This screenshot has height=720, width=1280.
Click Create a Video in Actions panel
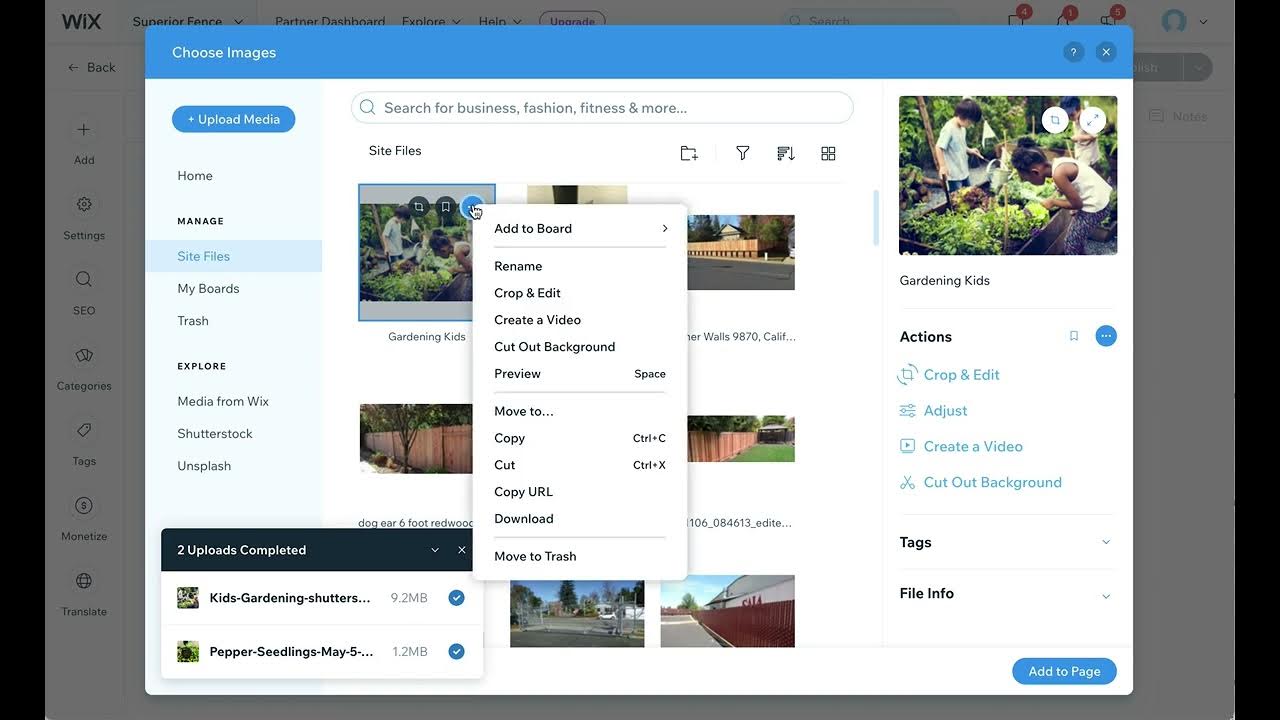tap(961, 446)
